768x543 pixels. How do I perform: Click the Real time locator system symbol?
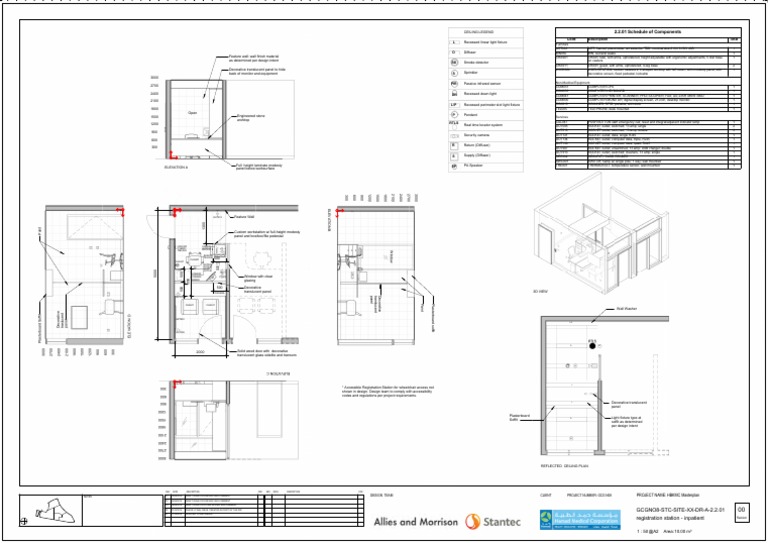tap(454, 125)
